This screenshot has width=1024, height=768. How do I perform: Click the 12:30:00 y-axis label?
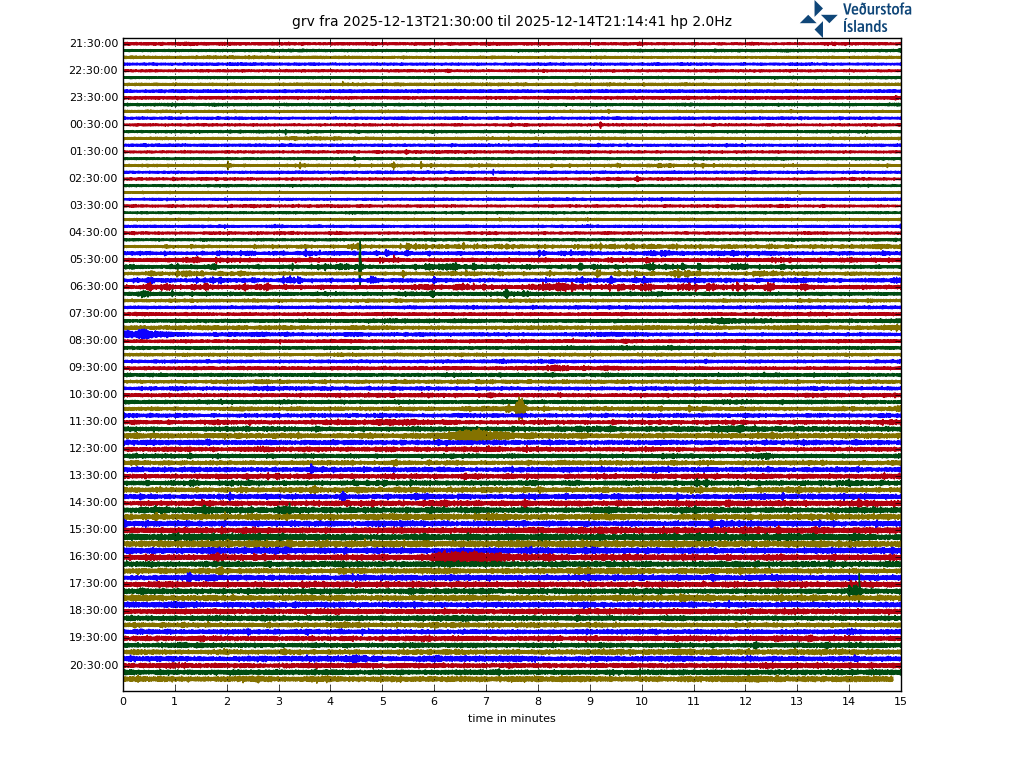pos(94,449)
